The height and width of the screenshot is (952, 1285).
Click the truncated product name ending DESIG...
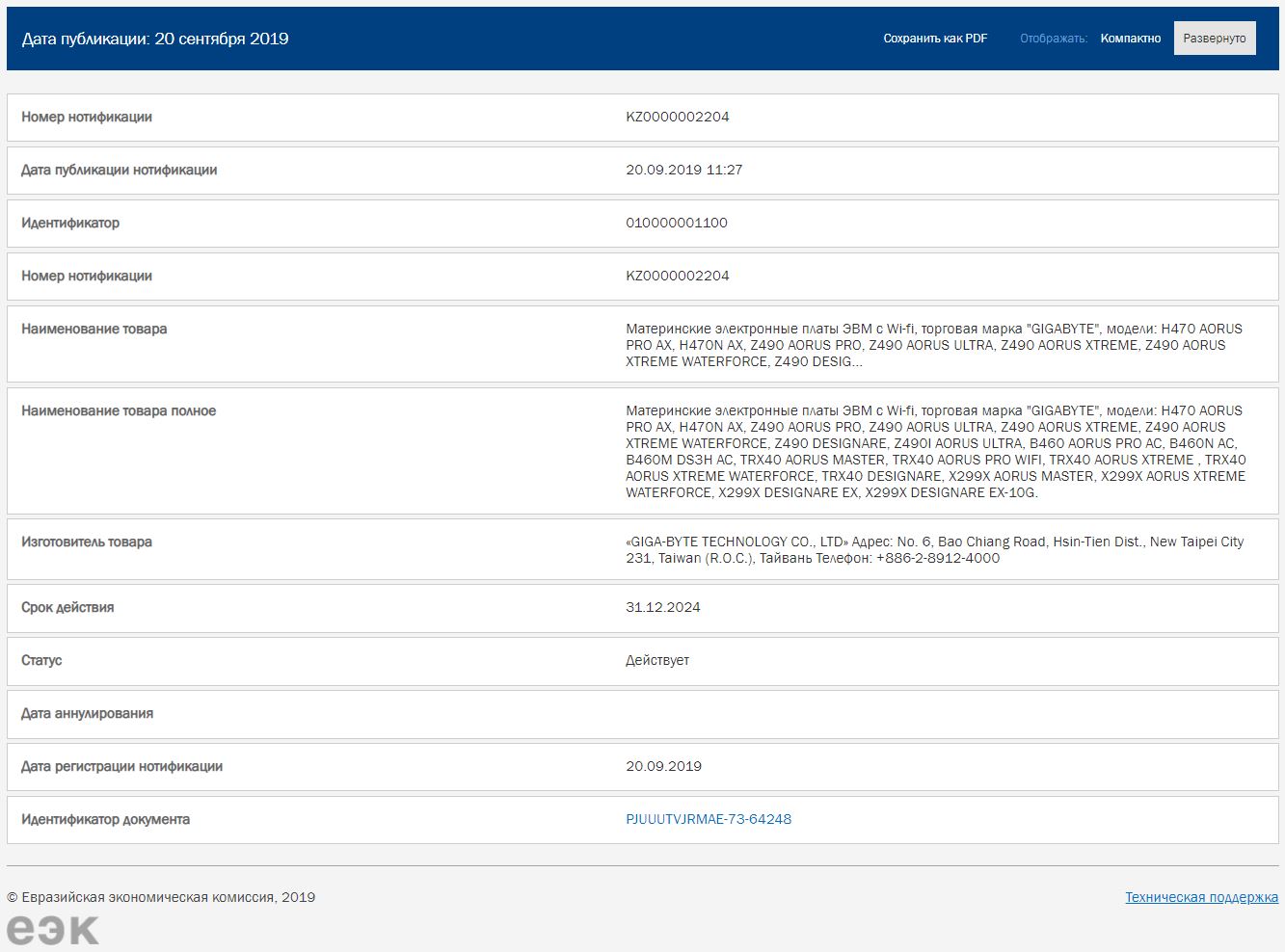pyautogui.click(x=934, y=345)
